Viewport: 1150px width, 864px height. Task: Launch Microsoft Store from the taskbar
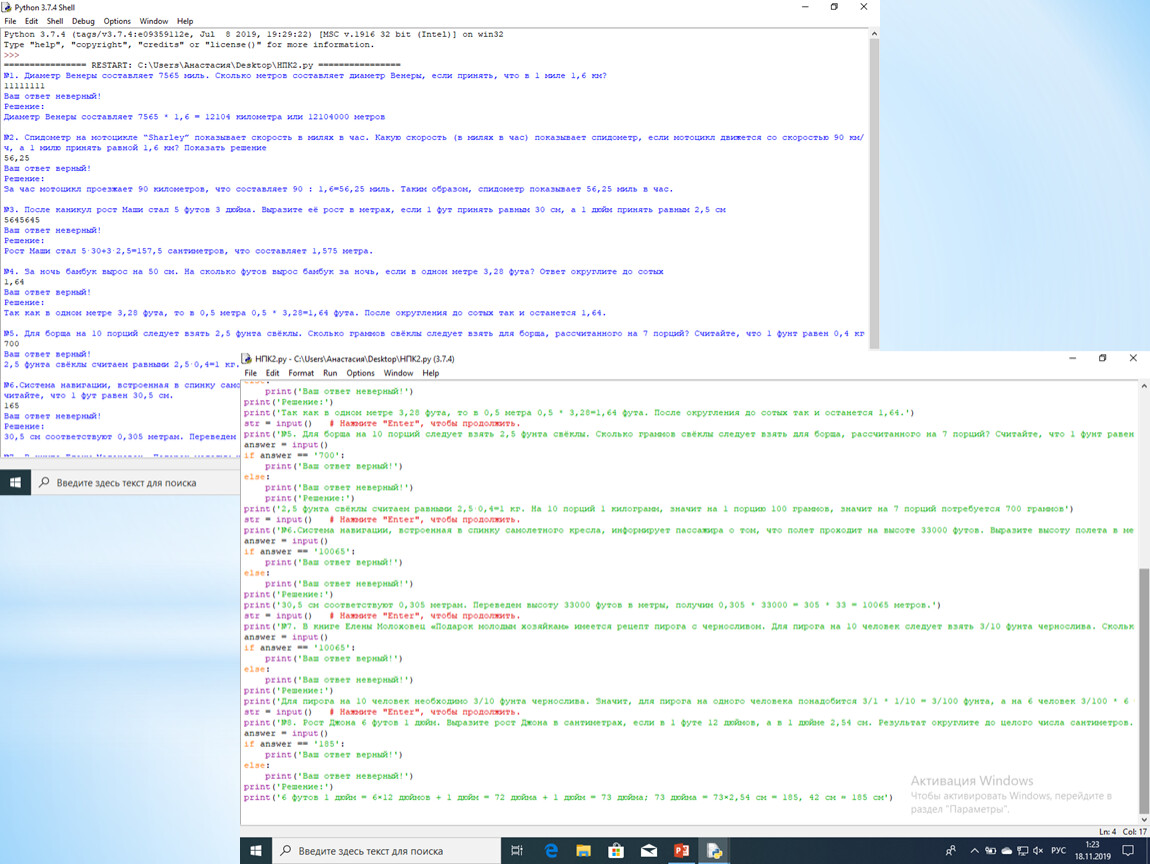coord(616,851)
